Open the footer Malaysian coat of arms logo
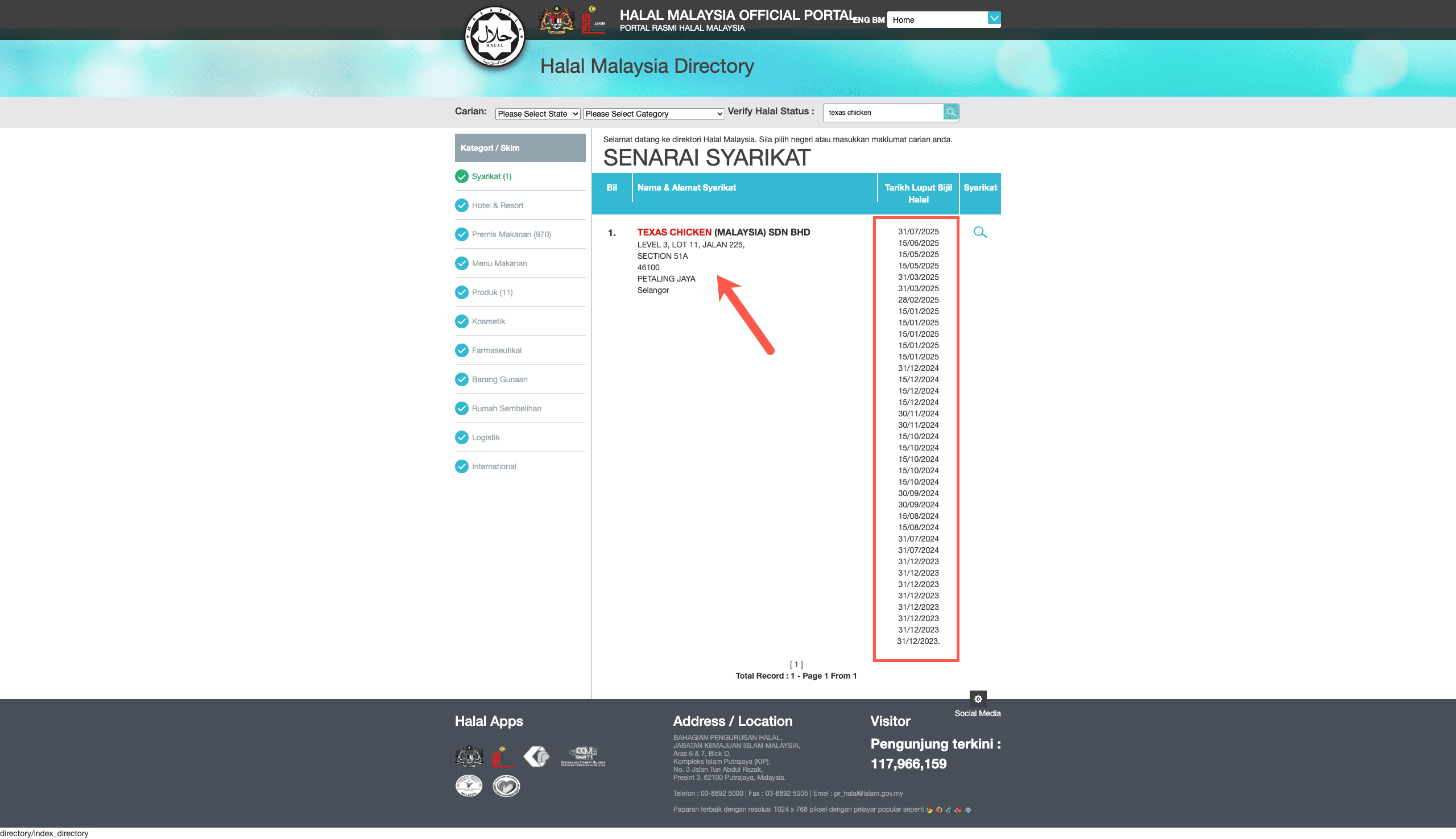Viewport: 1456px width, 839px height. coord(469,756)
